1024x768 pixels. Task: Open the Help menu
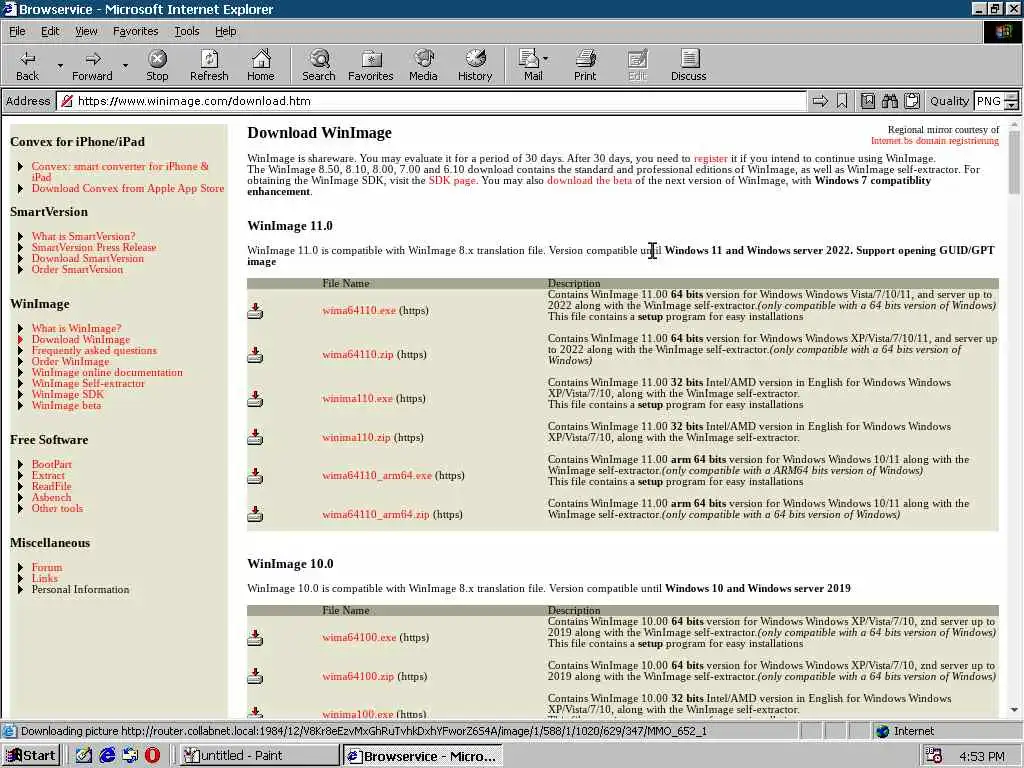point(225,31)
